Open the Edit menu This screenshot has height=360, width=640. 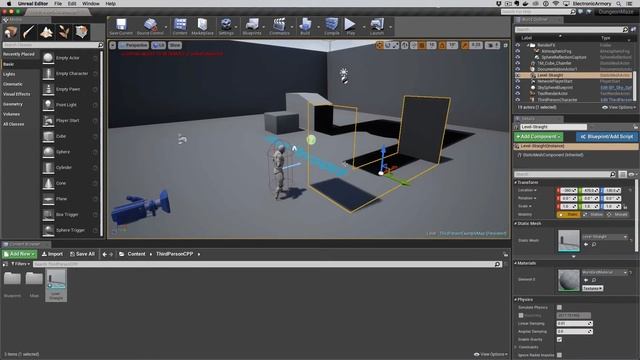[x=72, y=4]
